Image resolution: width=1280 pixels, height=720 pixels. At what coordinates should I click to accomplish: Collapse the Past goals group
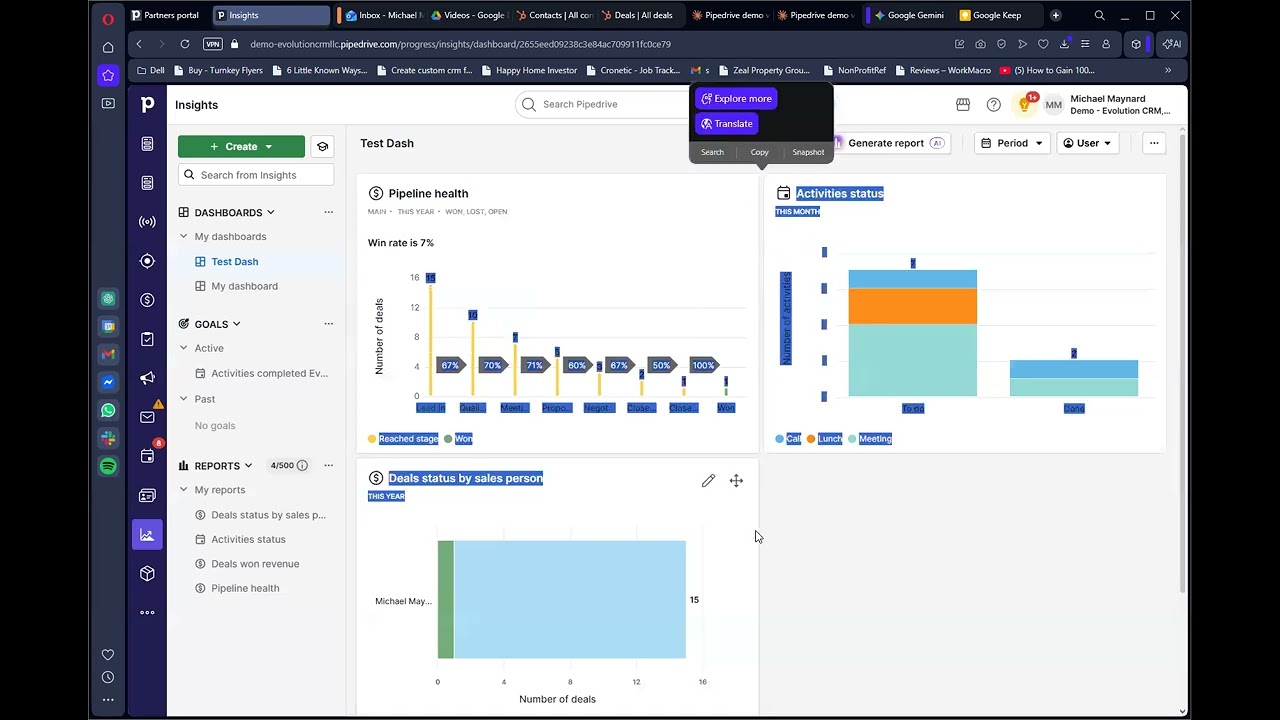pos(183,399)
